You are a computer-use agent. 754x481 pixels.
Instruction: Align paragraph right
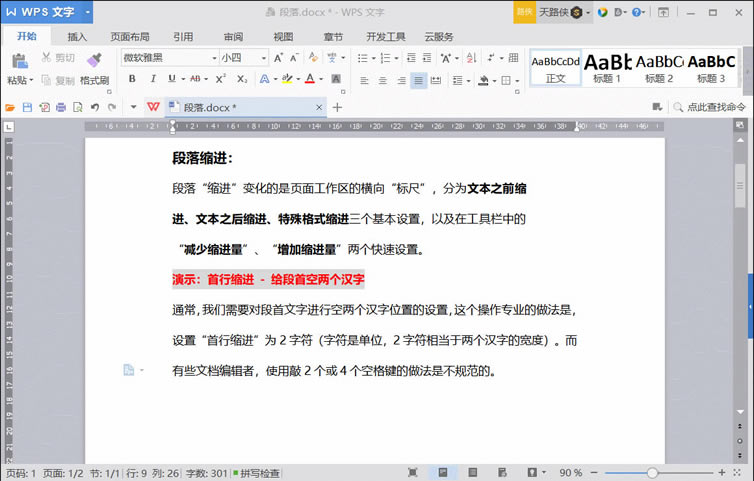(x=401, y=80)
